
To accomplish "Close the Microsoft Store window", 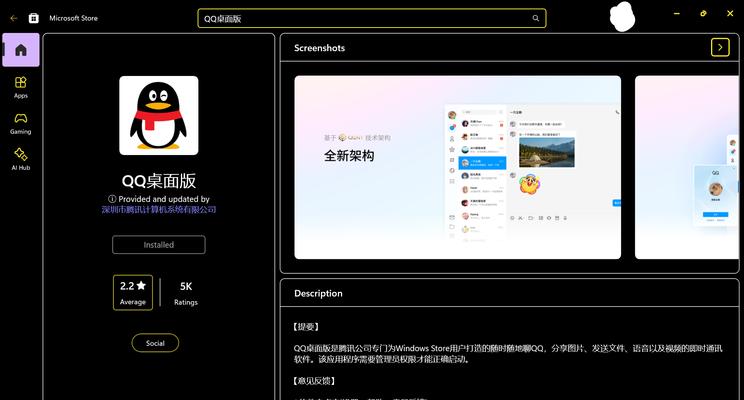I will (730, 14).
